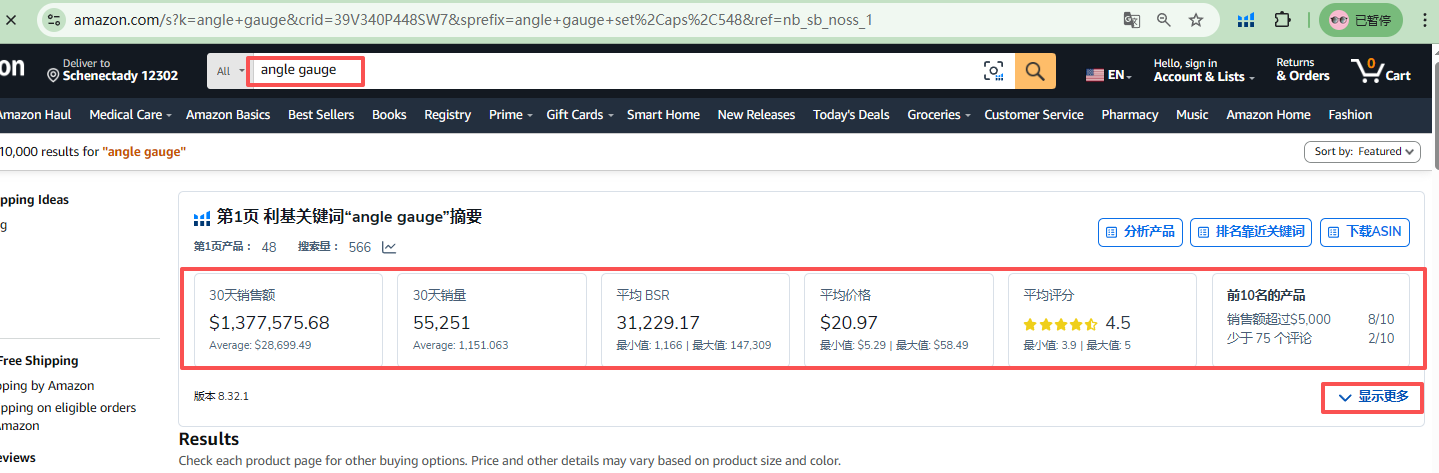Click the 下载ASIN button

[x=1364, y=232]
